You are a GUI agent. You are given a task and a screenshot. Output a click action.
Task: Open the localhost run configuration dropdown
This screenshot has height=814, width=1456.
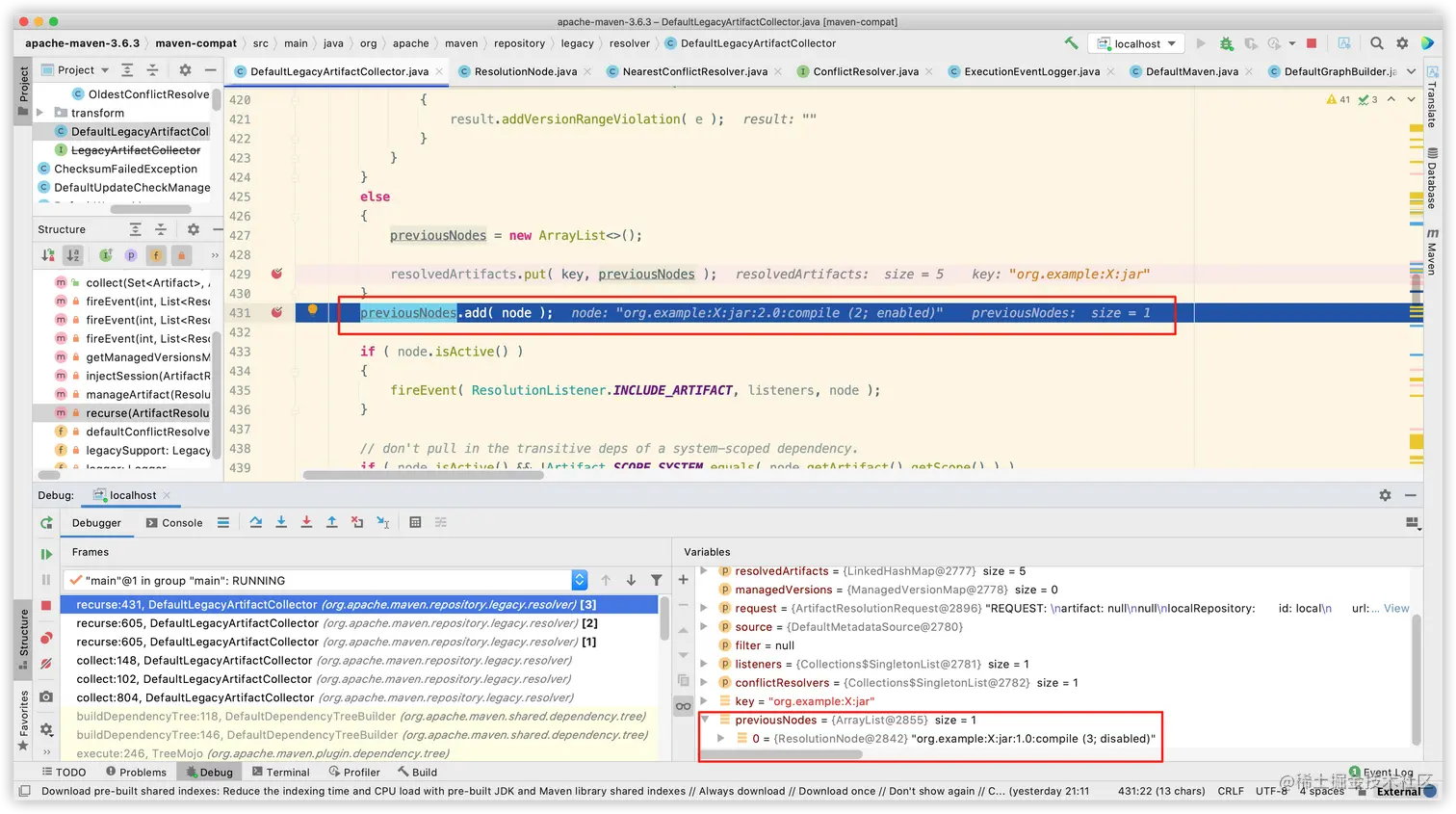1137,43
